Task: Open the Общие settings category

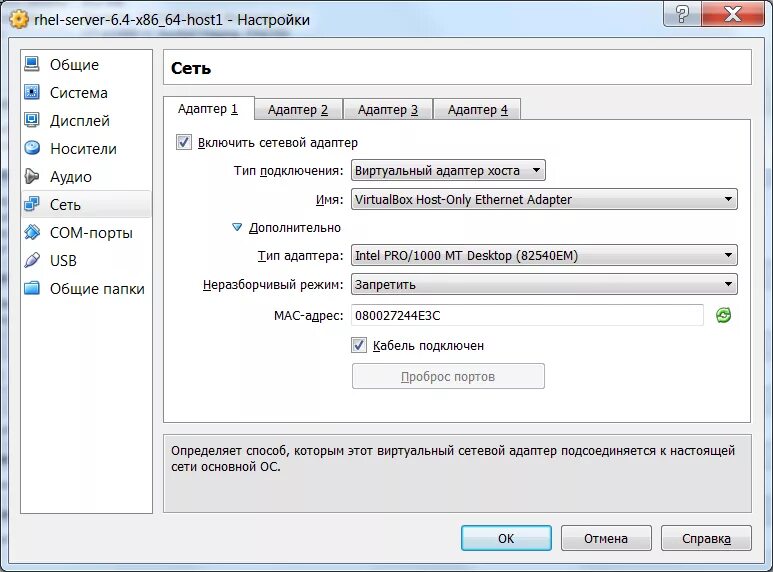Action: point(86,64)
